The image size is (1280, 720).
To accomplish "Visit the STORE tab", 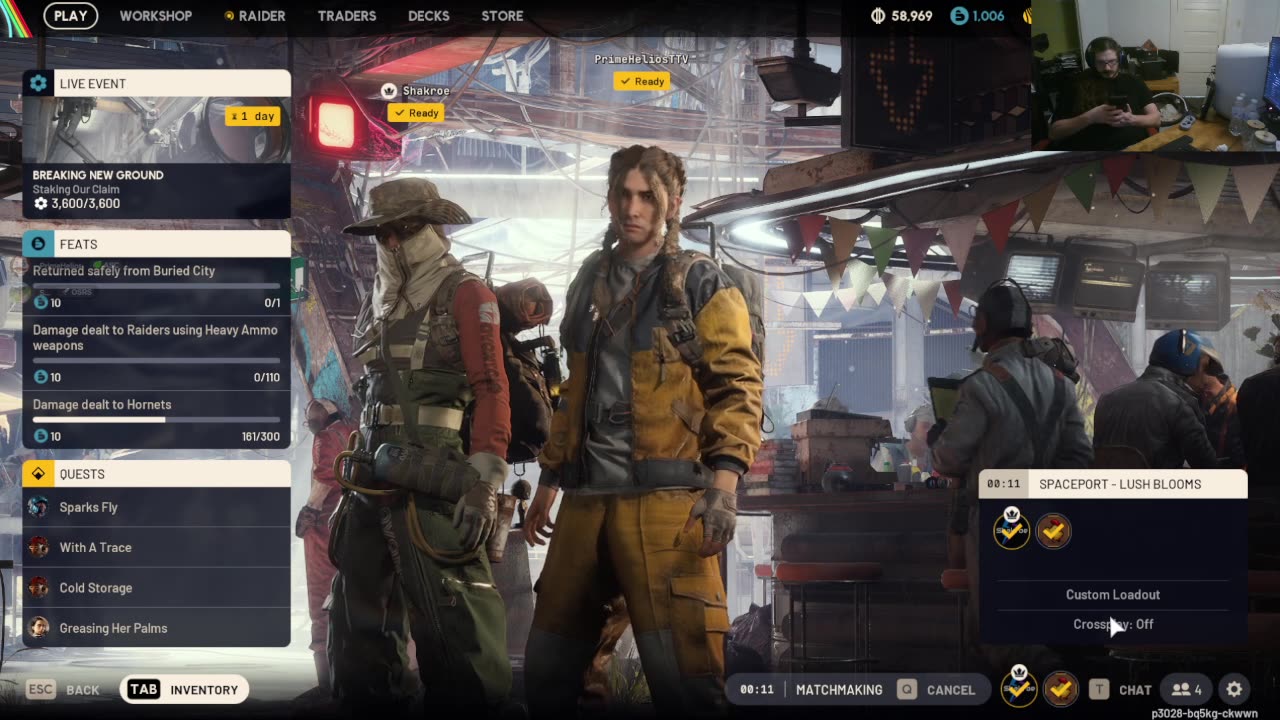I will pos(502,16).
